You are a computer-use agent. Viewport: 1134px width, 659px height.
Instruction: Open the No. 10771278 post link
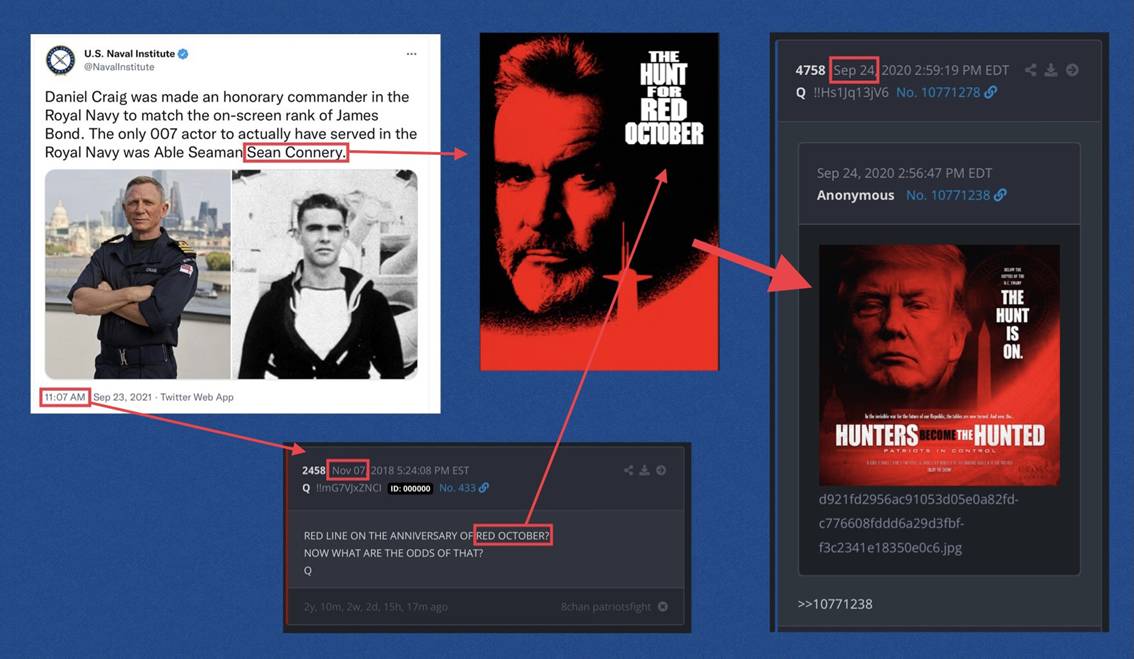[x=939, y=92]
